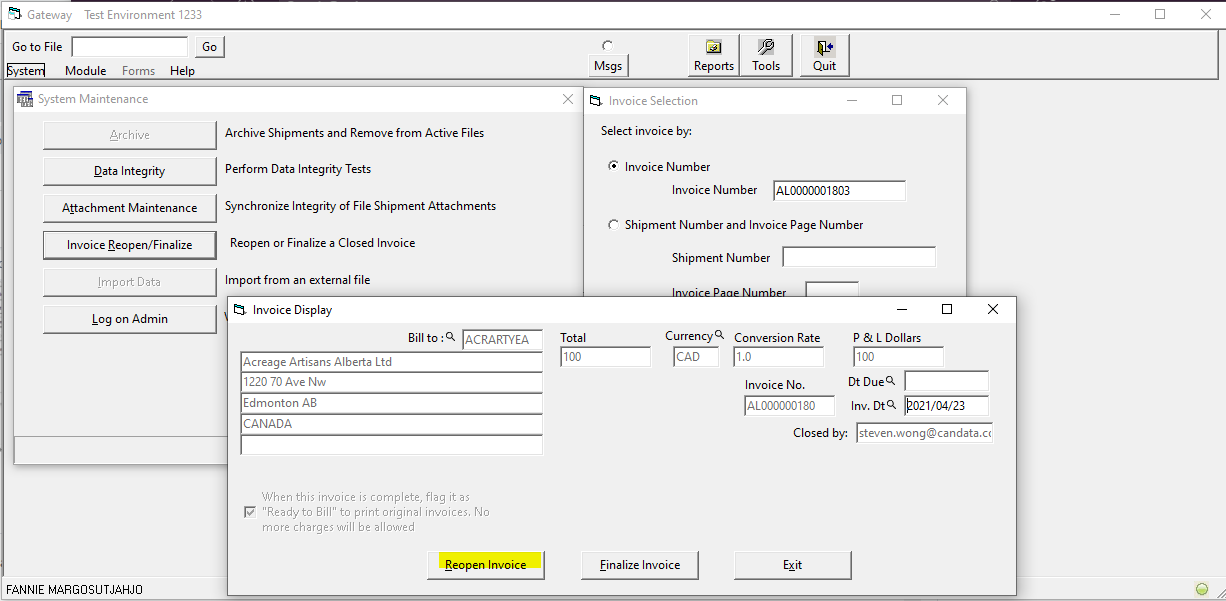Click the Data Integrity button
This screenshot has width=1226, height=601.
pyautogui.click(x=129, y=171)
